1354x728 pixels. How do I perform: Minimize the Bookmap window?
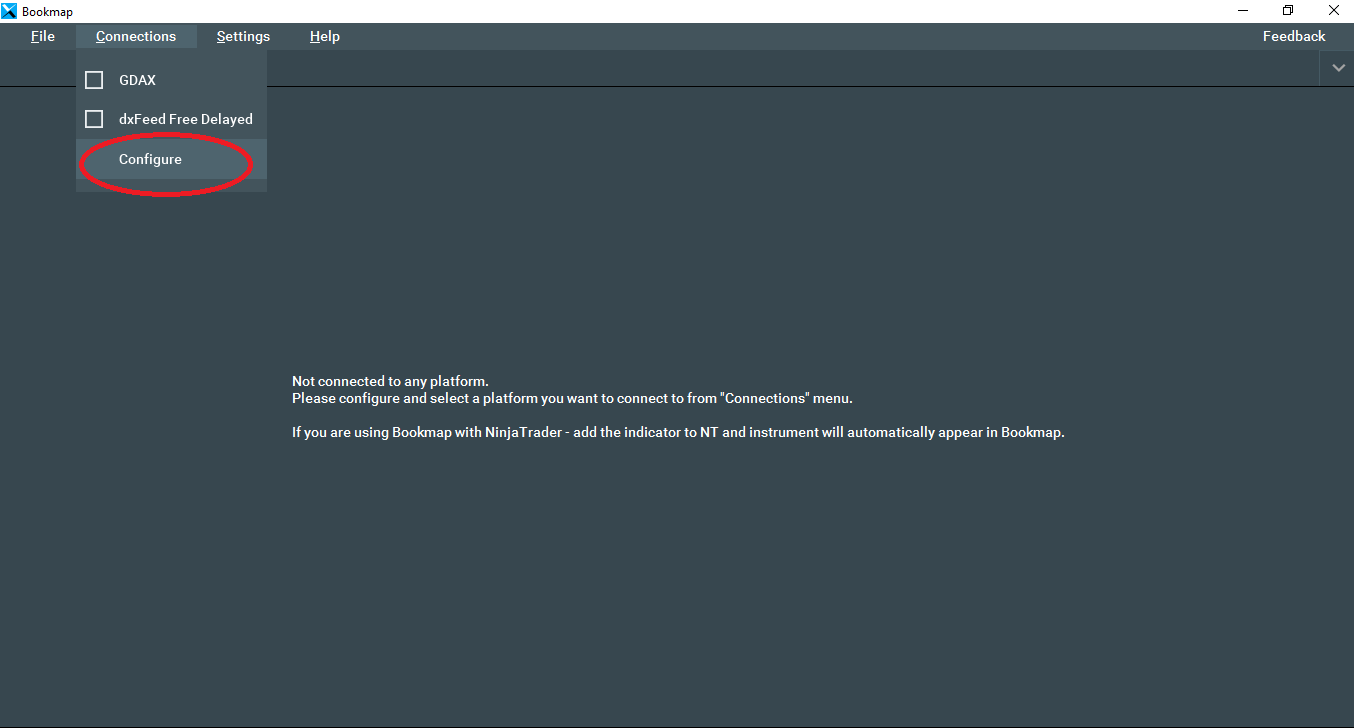pos(1243,11)
